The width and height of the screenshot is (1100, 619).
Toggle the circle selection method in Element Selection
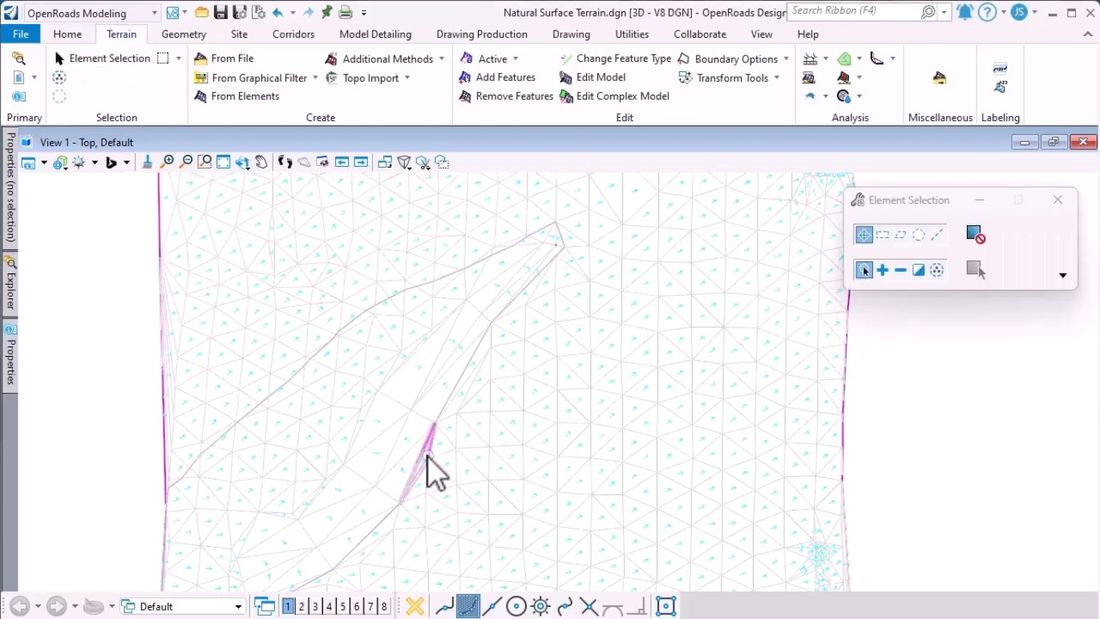point(919,233)
